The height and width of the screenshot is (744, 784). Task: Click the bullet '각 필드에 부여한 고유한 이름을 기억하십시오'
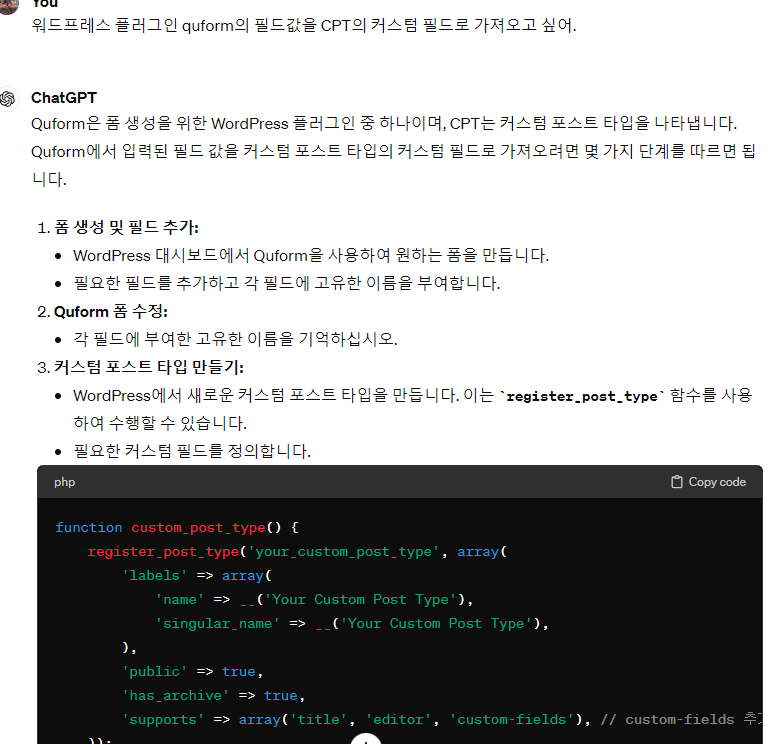(235, 340)
